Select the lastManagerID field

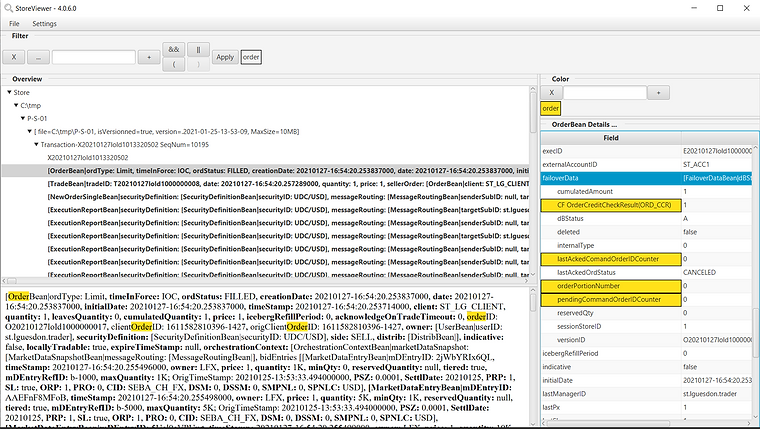[611, 394]
